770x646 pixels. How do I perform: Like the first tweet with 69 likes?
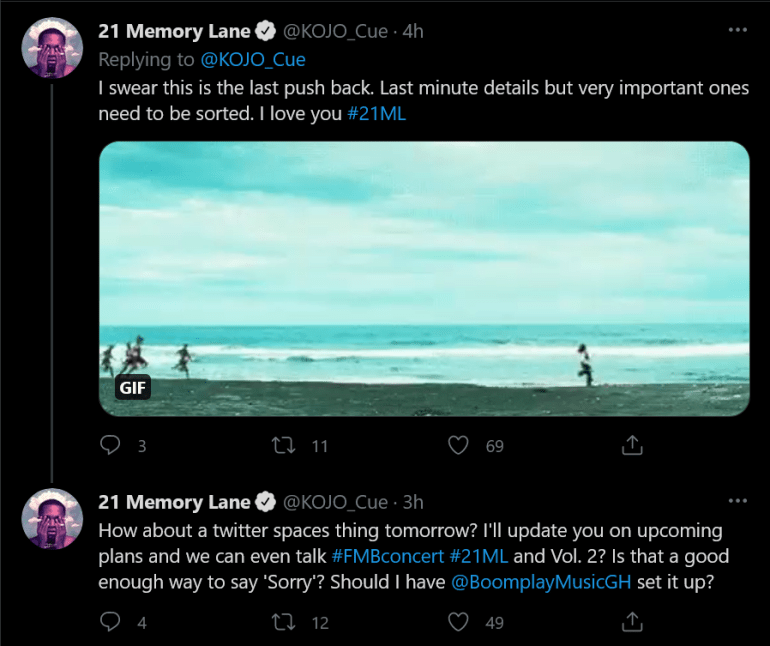(458, 446)
